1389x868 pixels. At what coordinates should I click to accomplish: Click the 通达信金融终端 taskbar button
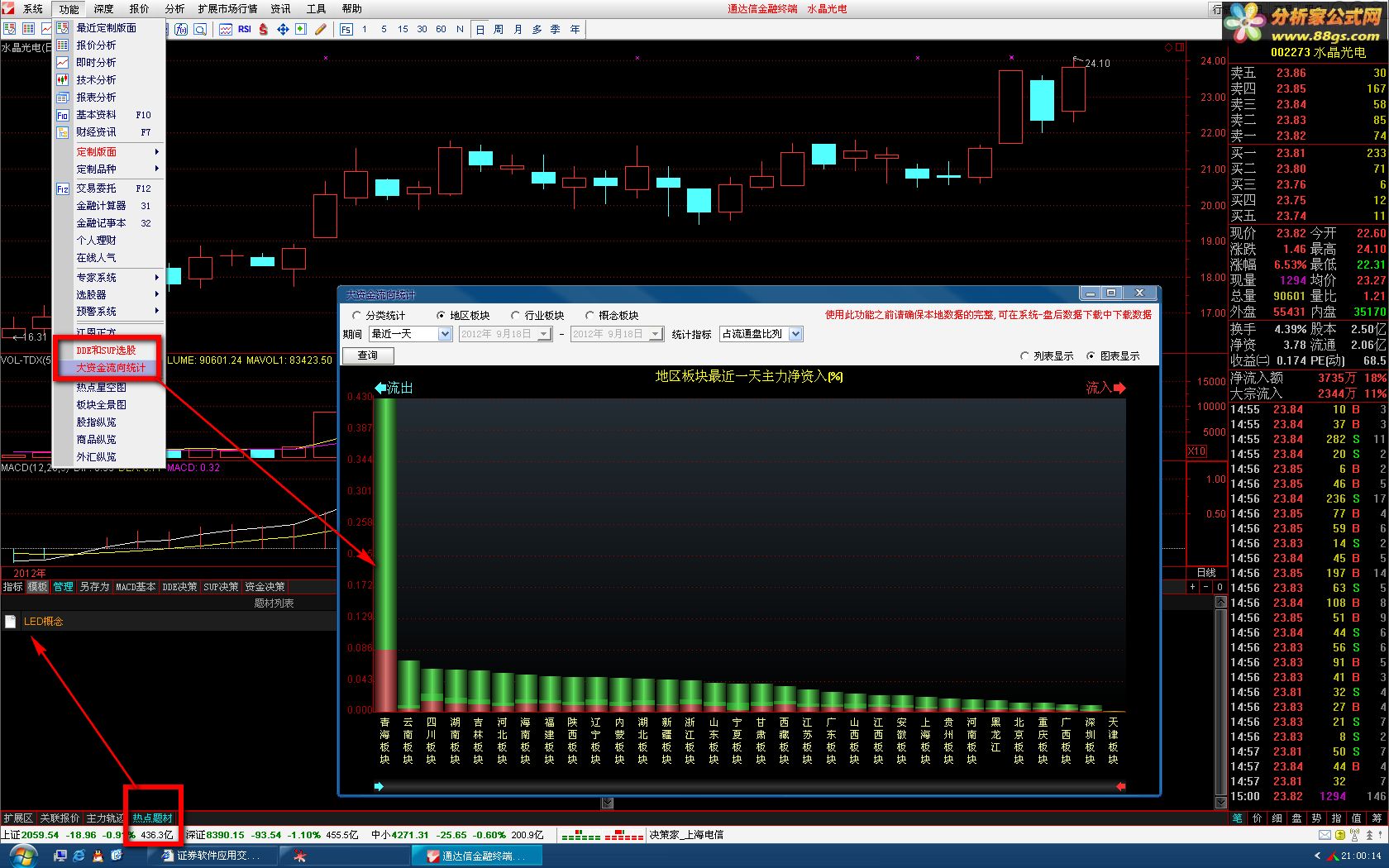click(477, 856)
